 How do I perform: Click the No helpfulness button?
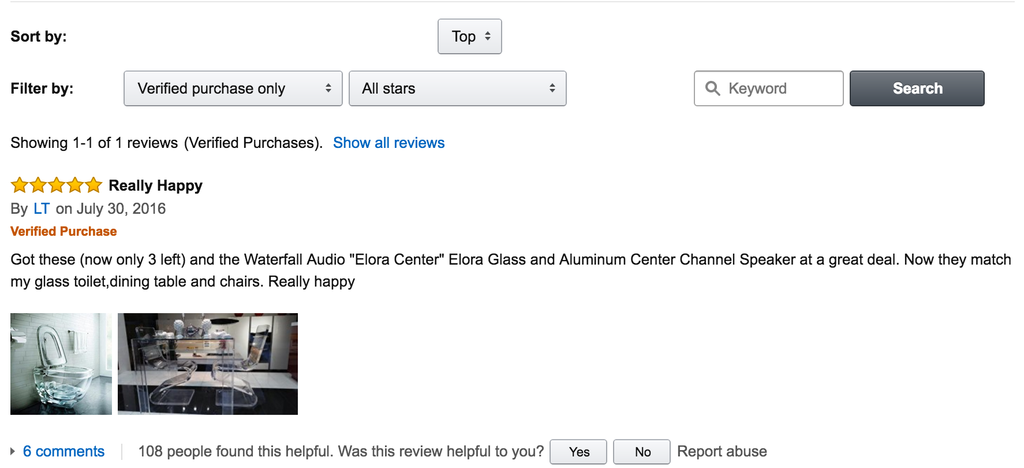pos(642,452)
